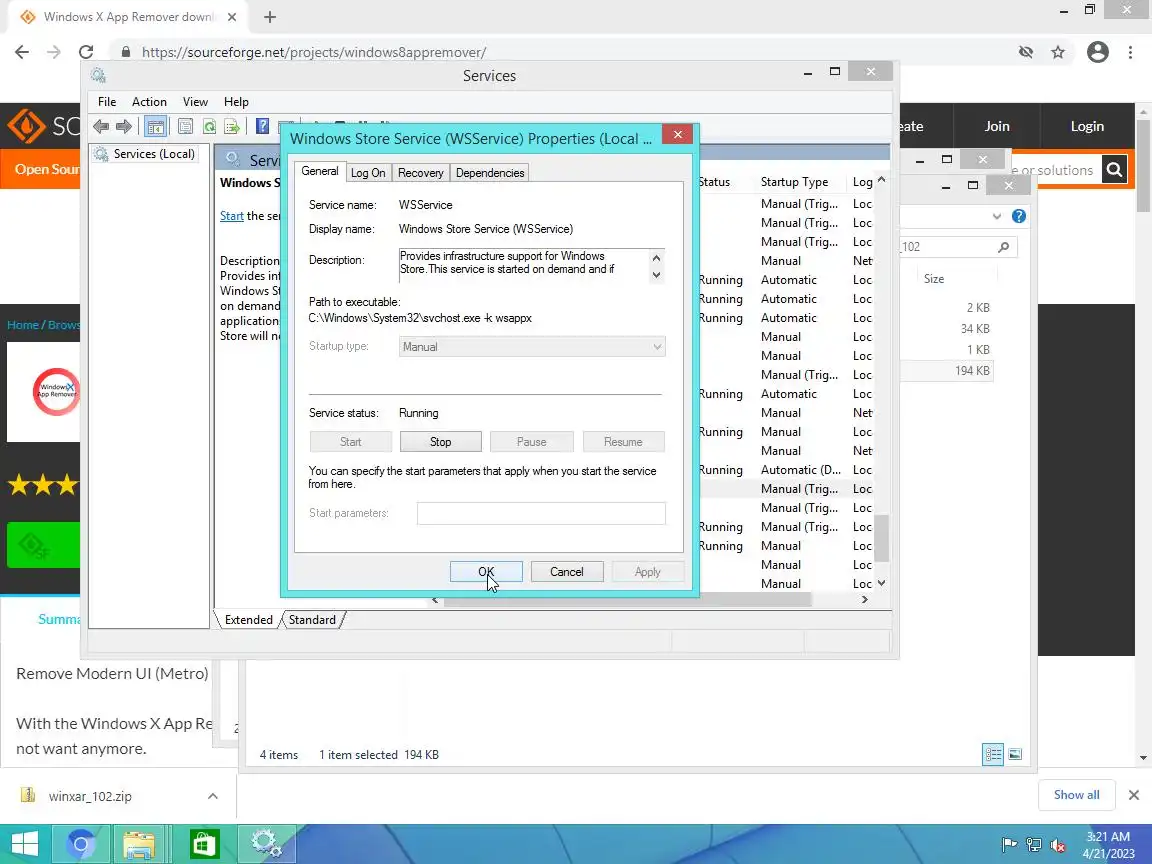Click the Startup Type column header

point(794,181)
